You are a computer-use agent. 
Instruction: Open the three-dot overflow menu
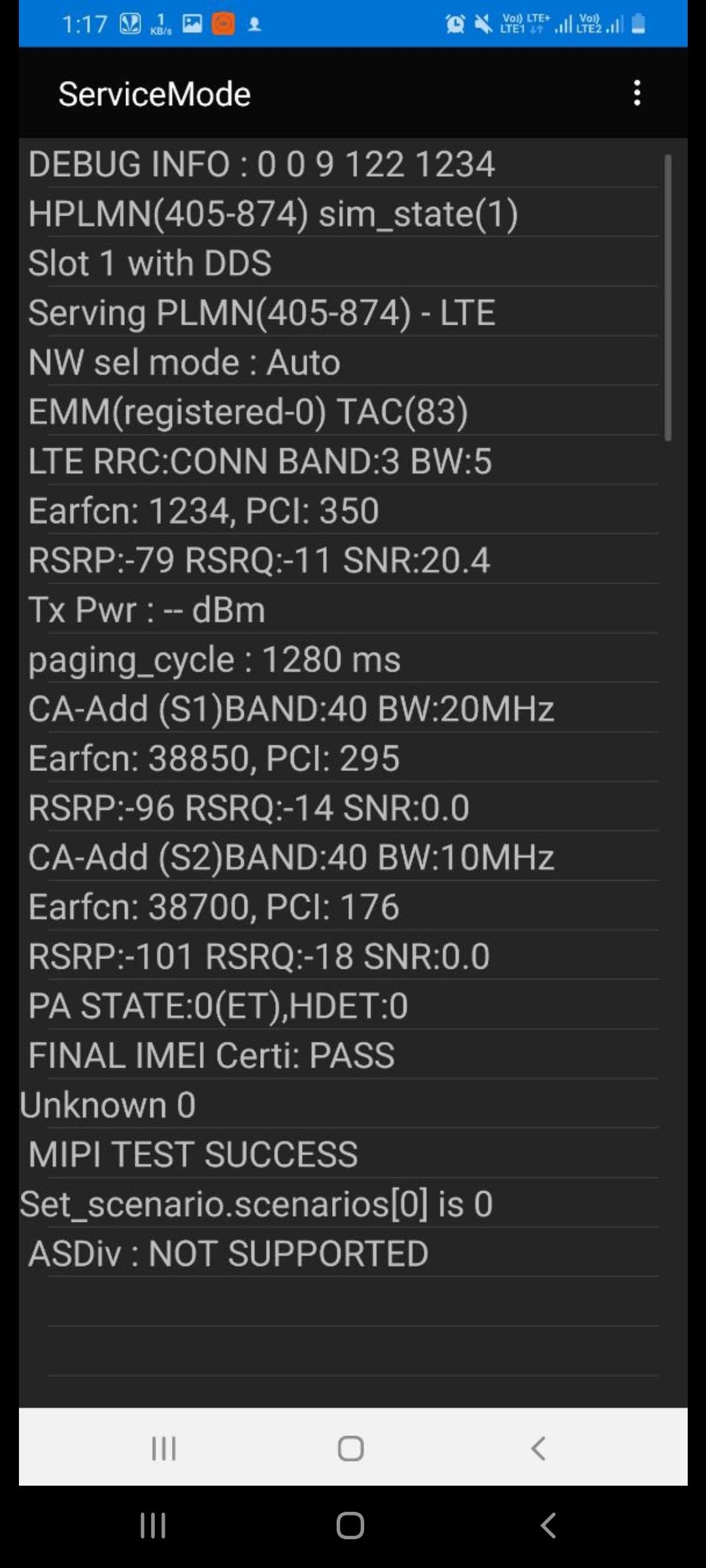coord(637,93)
